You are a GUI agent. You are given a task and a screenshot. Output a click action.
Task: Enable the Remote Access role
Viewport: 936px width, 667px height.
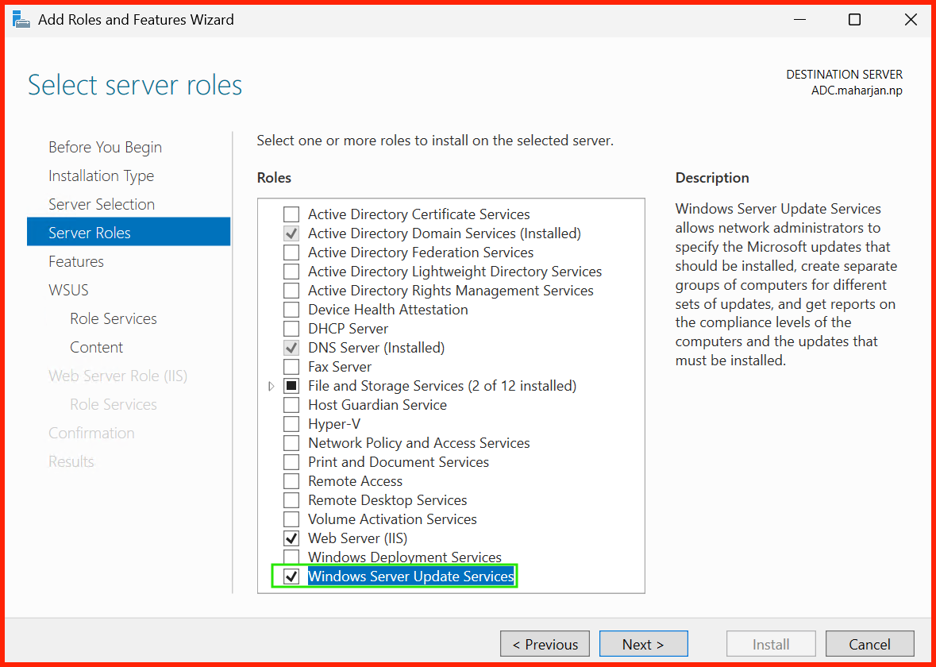(x=291, y=481)
